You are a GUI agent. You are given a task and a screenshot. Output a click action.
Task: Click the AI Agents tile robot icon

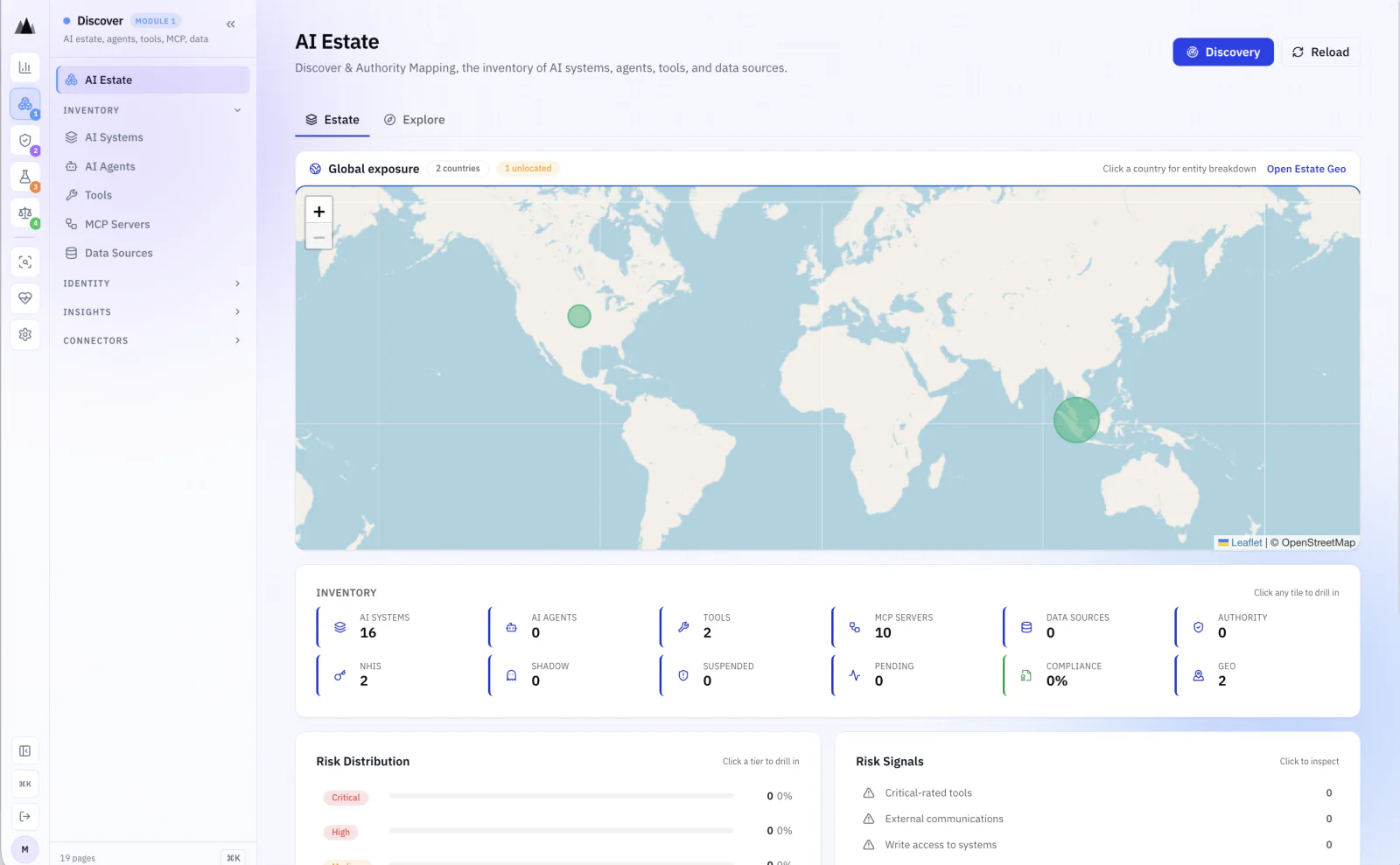click(512, 627)
